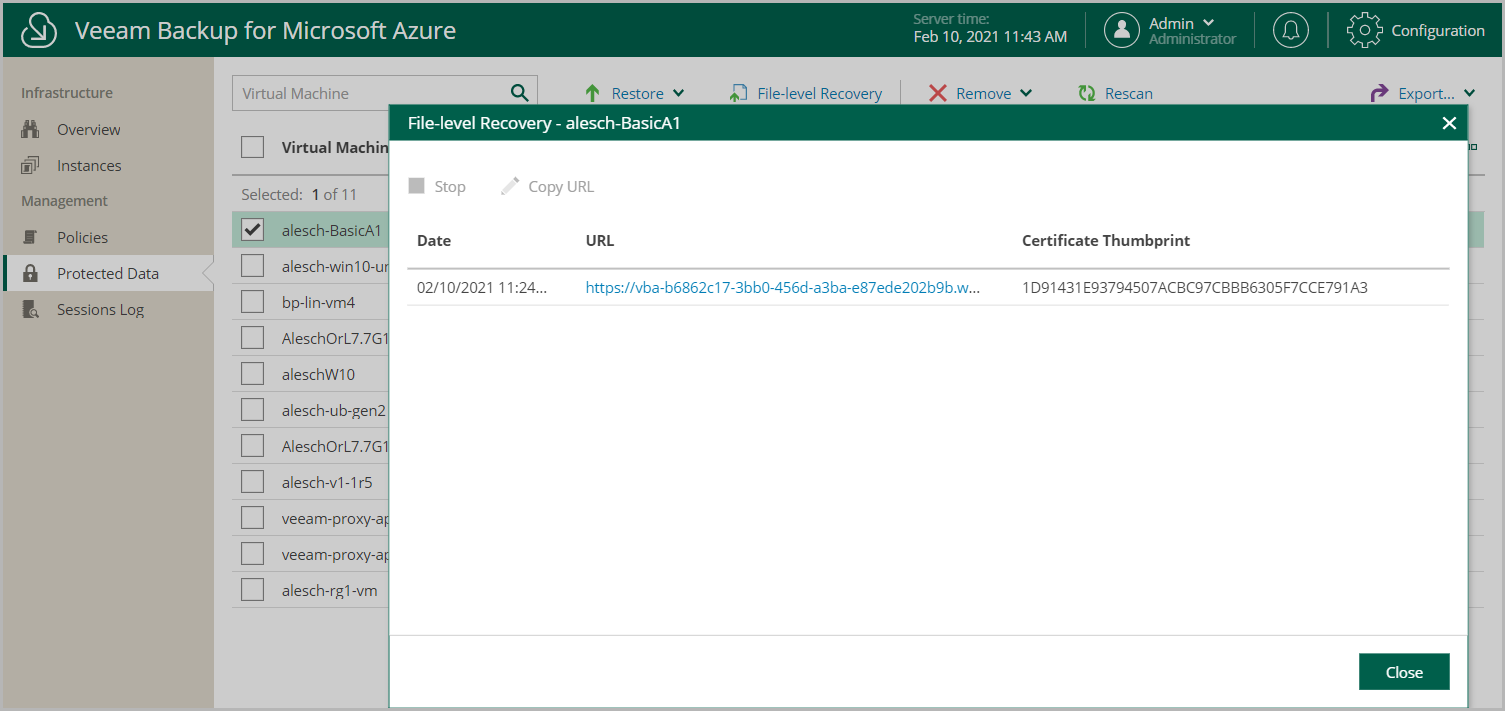The width and height of the screenshot is (1505, 711).
Task: Check the alesch-ub-gen2 checkbox
Action: tap(253, 410)
